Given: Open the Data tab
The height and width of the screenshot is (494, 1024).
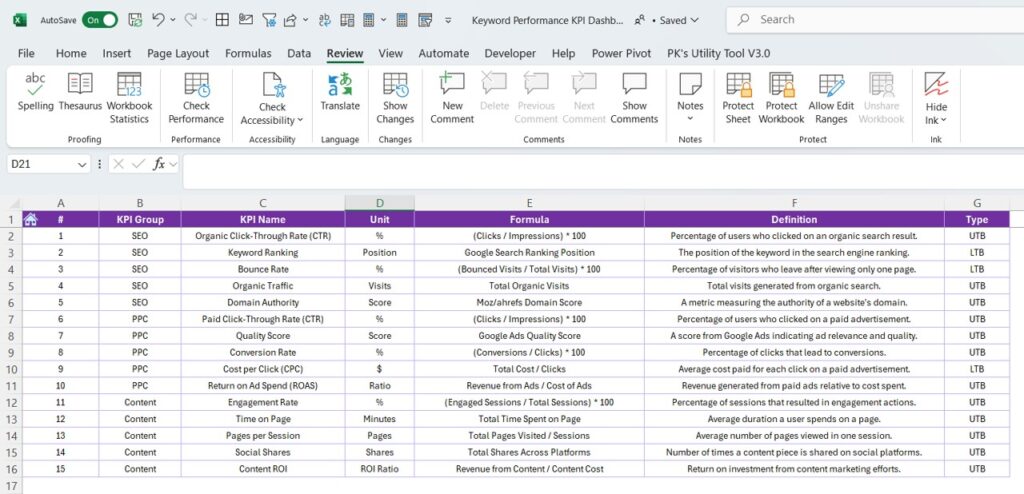Looking at the screenshot, I should coord(299,54).
